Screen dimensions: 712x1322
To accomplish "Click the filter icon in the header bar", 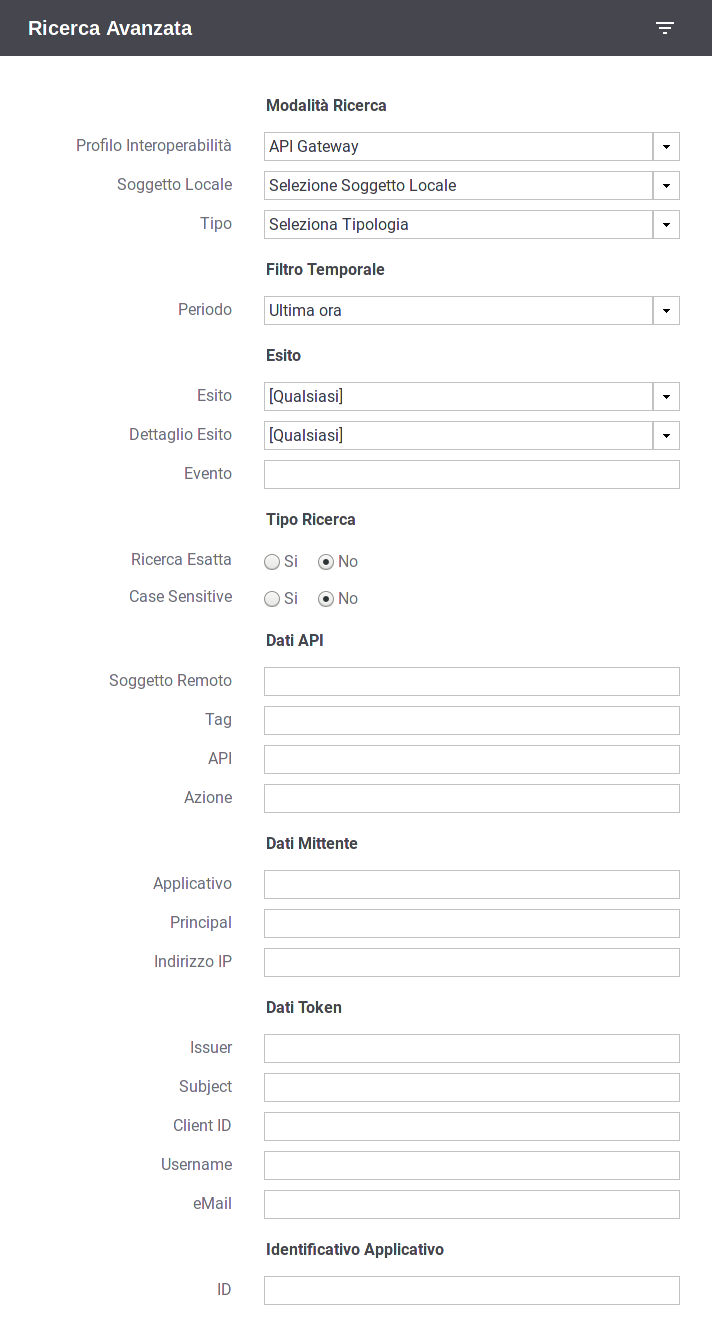I will [665, 28].
